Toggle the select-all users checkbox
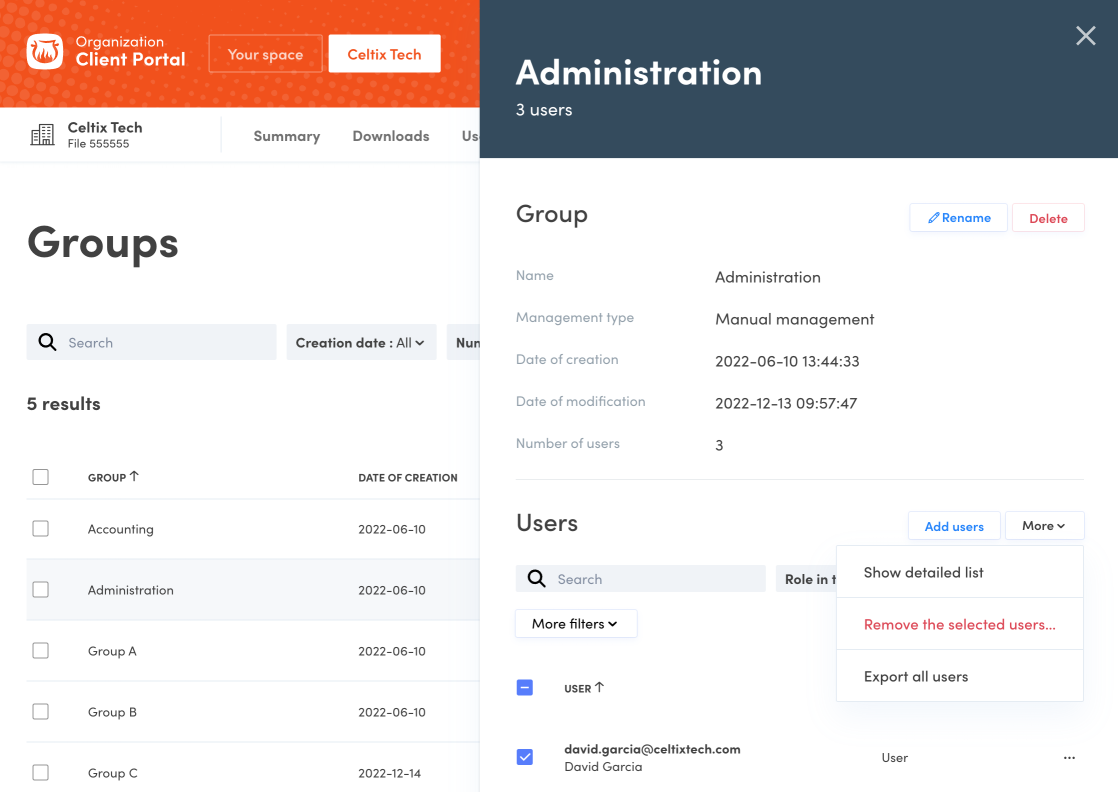 (525, 688)
